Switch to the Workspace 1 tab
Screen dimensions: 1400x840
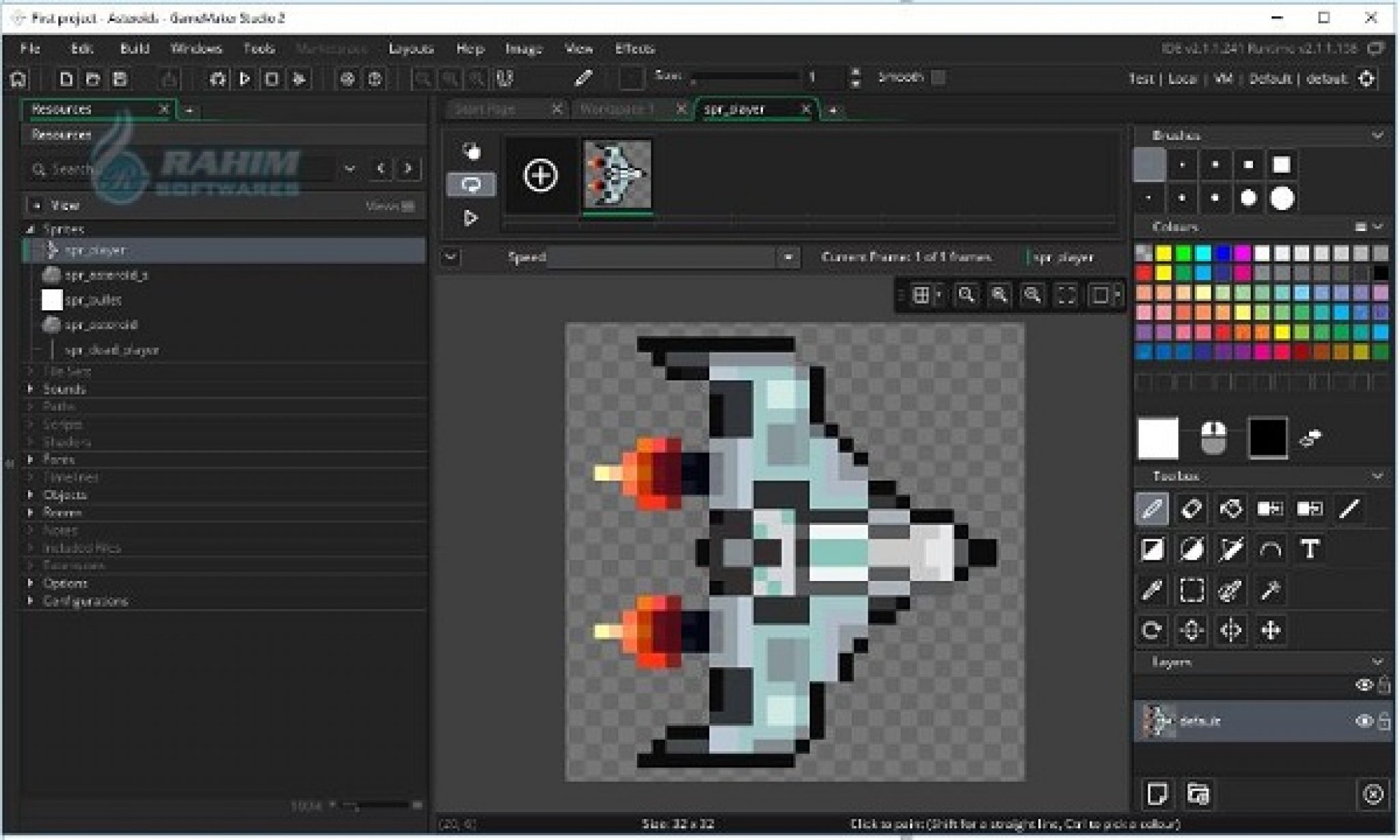(x=617, y=109)
